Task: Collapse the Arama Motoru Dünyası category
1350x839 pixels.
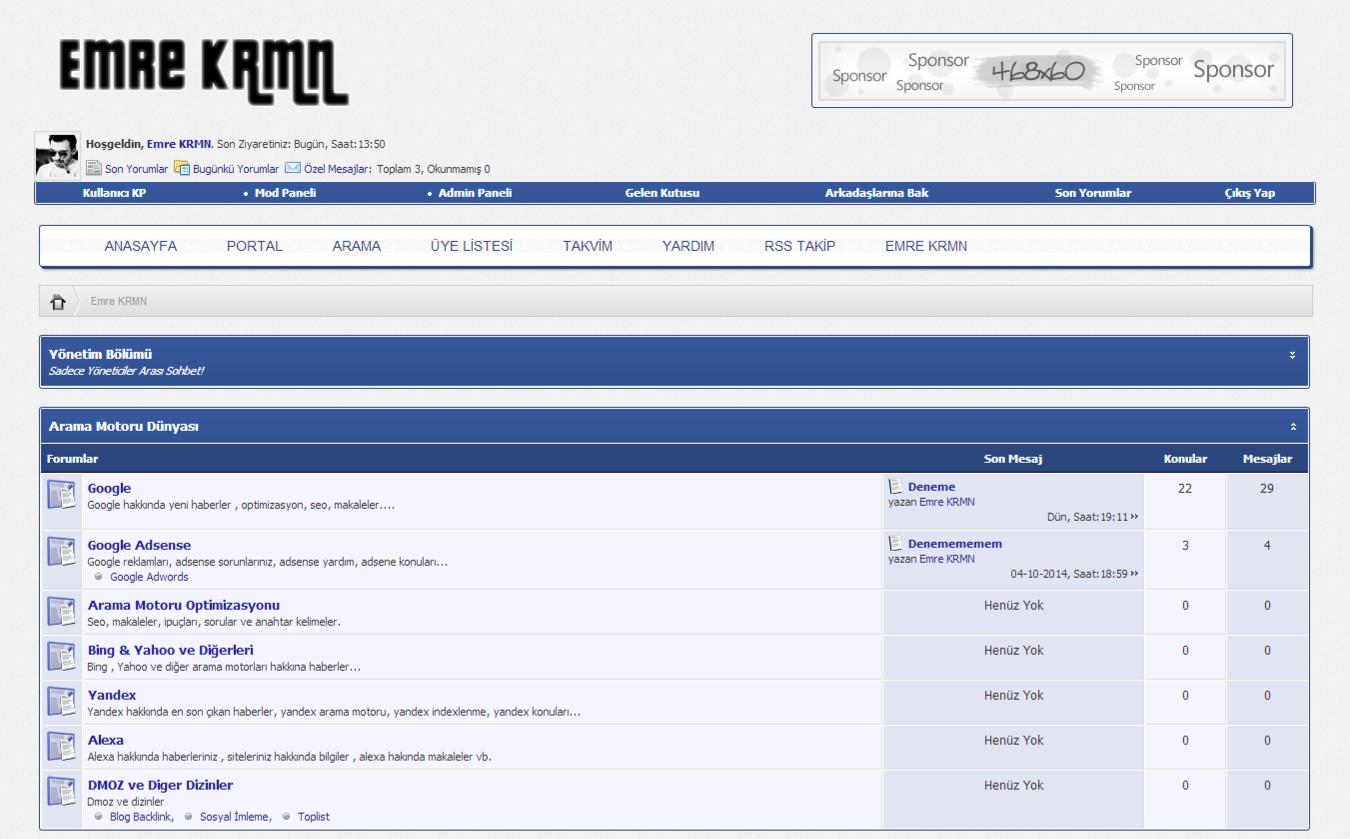Action: pyautogui.click(x=1292, y=427)
